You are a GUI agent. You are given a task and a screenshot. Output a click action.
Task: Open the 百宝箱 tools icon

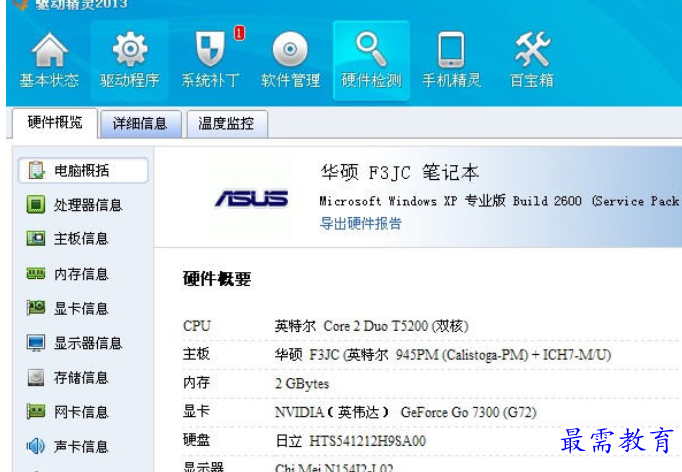(532, 49)
